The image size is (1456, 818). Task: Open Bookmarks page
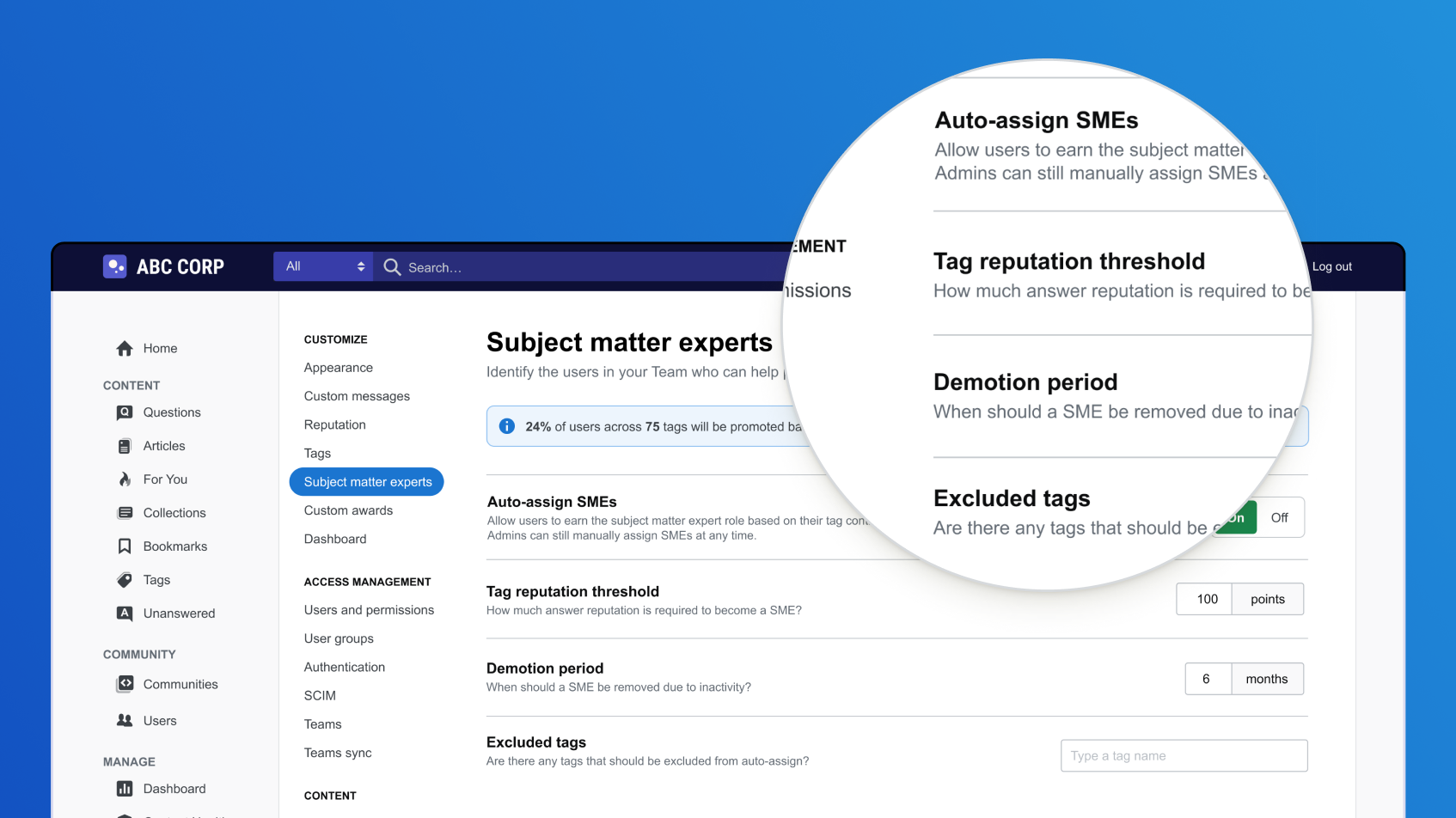point(175,546)
